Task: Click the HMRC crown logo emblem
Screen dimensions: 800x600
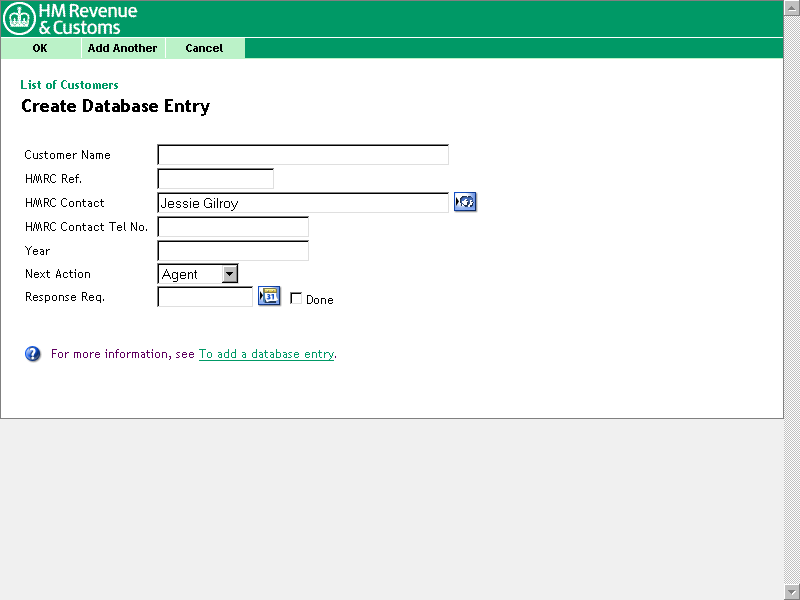Action: [x=20, y=19]
